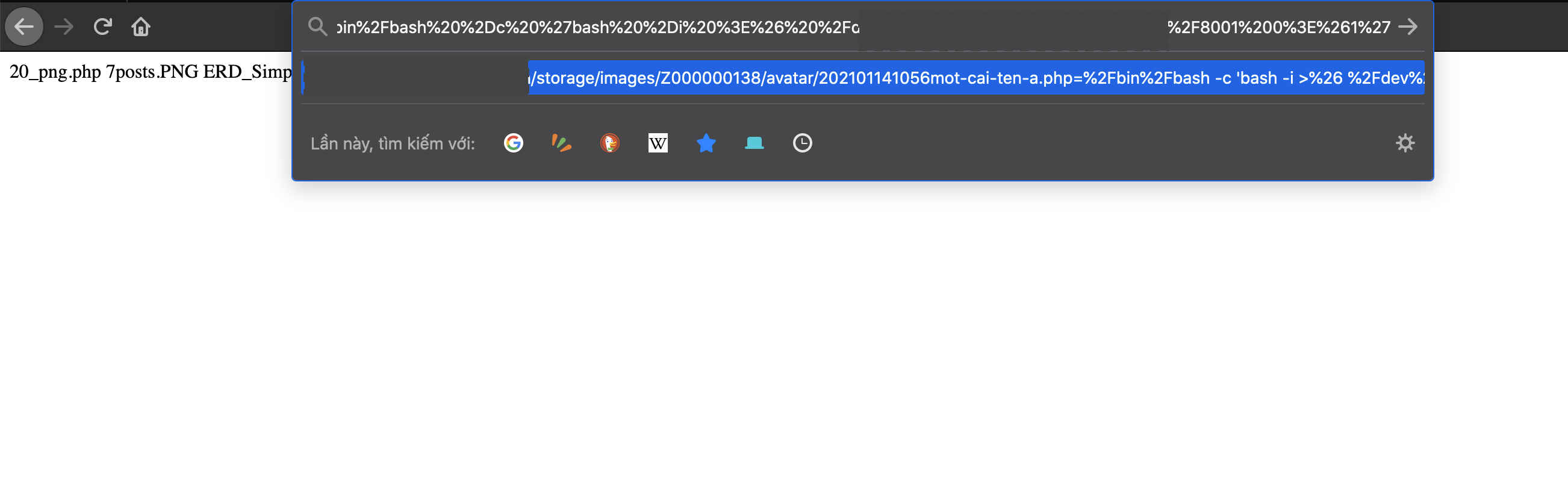The width and height of the screenshot is (1568, 487).
Task: Open the home page
Action: pyautogui.click(x=141, y=27)
